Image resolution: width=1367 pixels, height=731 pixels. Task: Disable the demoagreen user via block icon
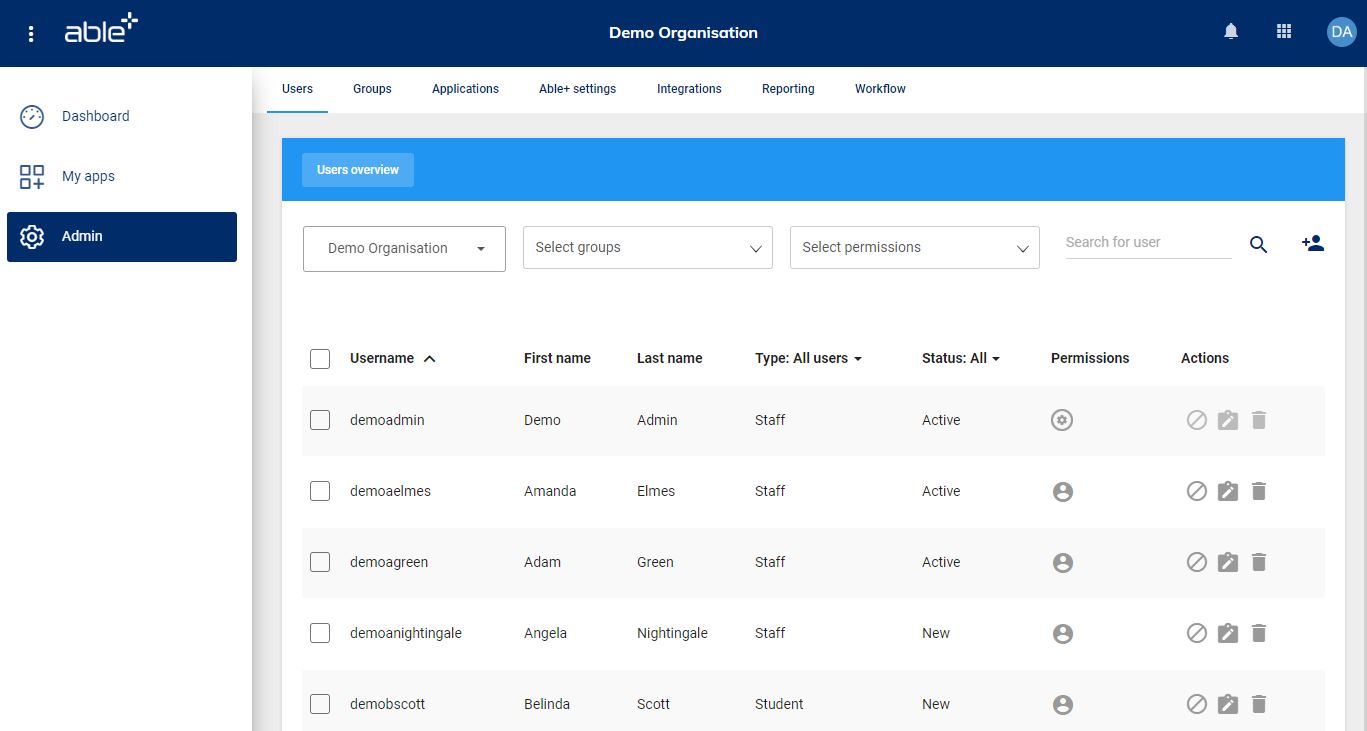[x=1196, y=562]
